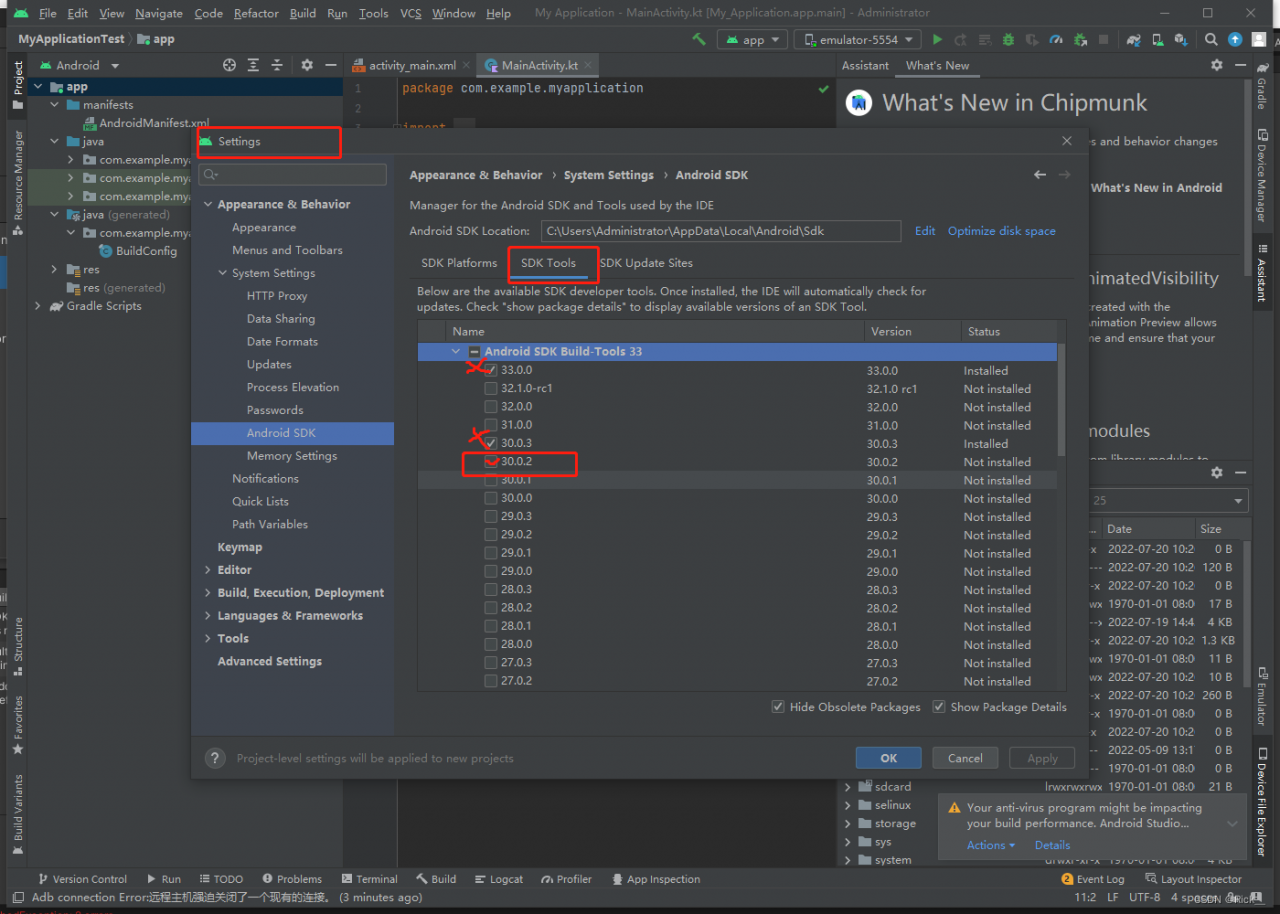This screenshot has height=914, width=1280.
Task: Check the 32.1.0-rc1 build-tools checkbox
Action: pos(490,389)
